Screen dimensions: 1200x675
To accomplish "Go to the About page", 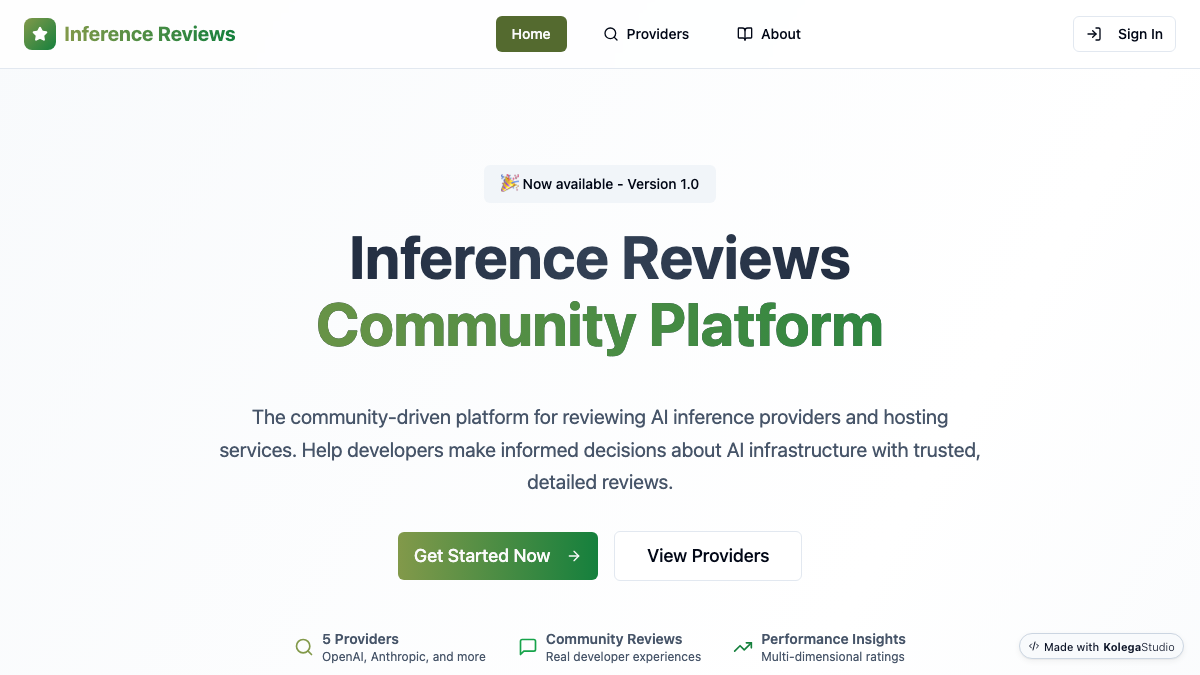I will [x=769, y=34].
